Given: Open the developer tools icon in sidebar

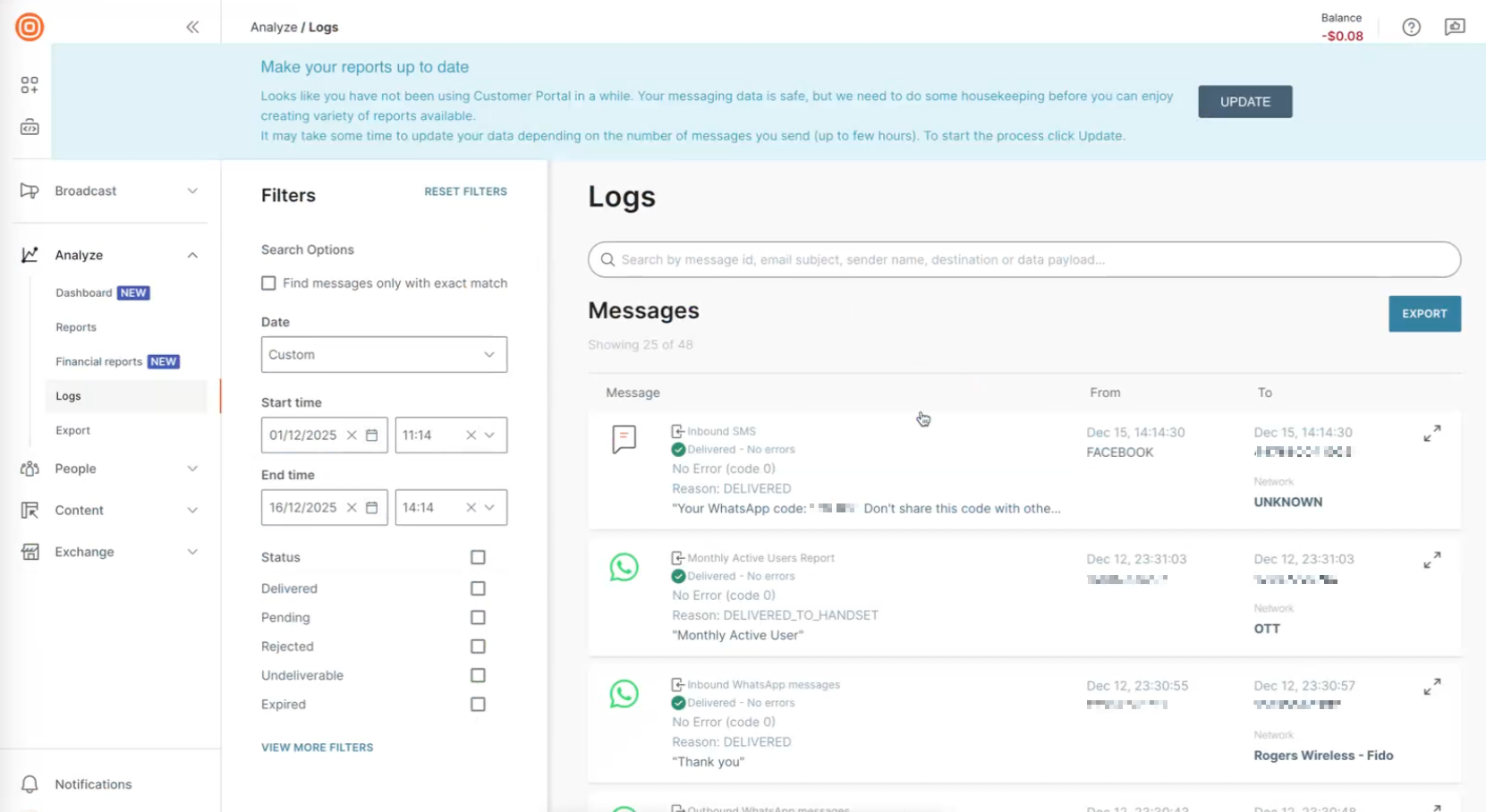Looking at the screenshot, I should click(x=29, y=127).
